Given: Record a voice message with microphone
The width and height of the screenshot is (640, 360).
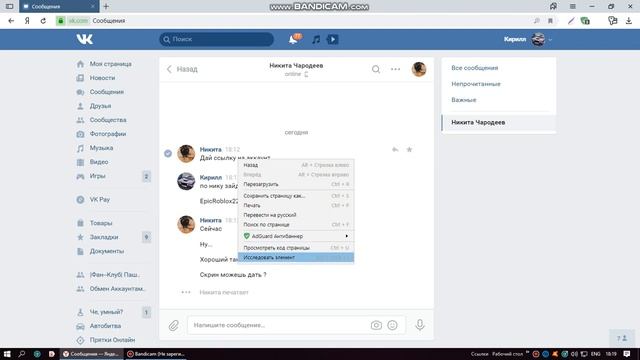Looking at the screenshot, I should [x=420, y=325].
